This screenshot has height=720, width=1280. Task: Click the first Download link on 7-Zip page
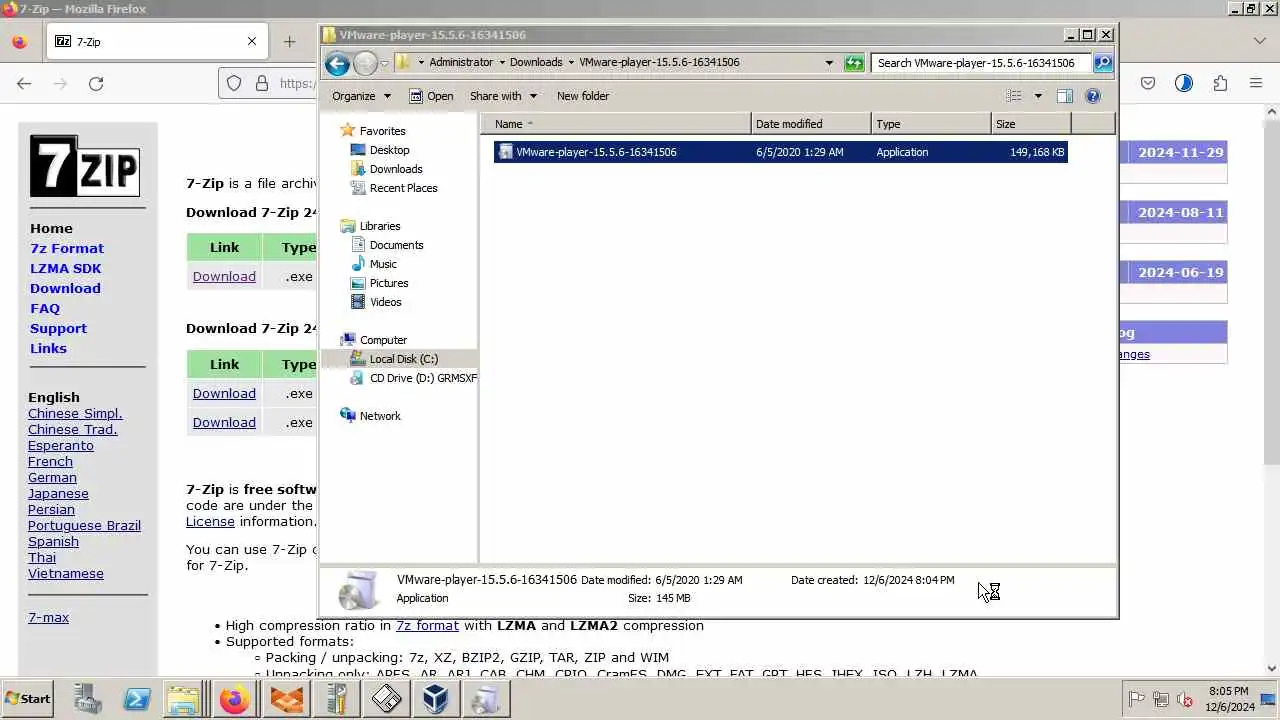[x=224, y=276]
